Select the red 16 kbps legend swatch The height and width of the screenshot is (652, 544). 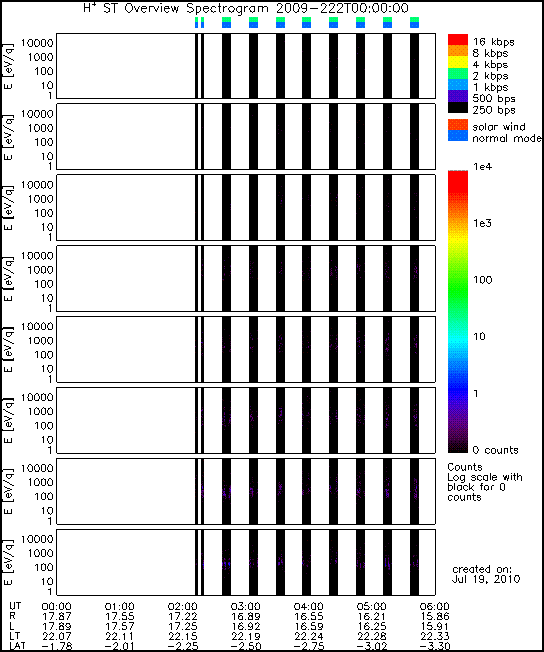tap(457, 40)
